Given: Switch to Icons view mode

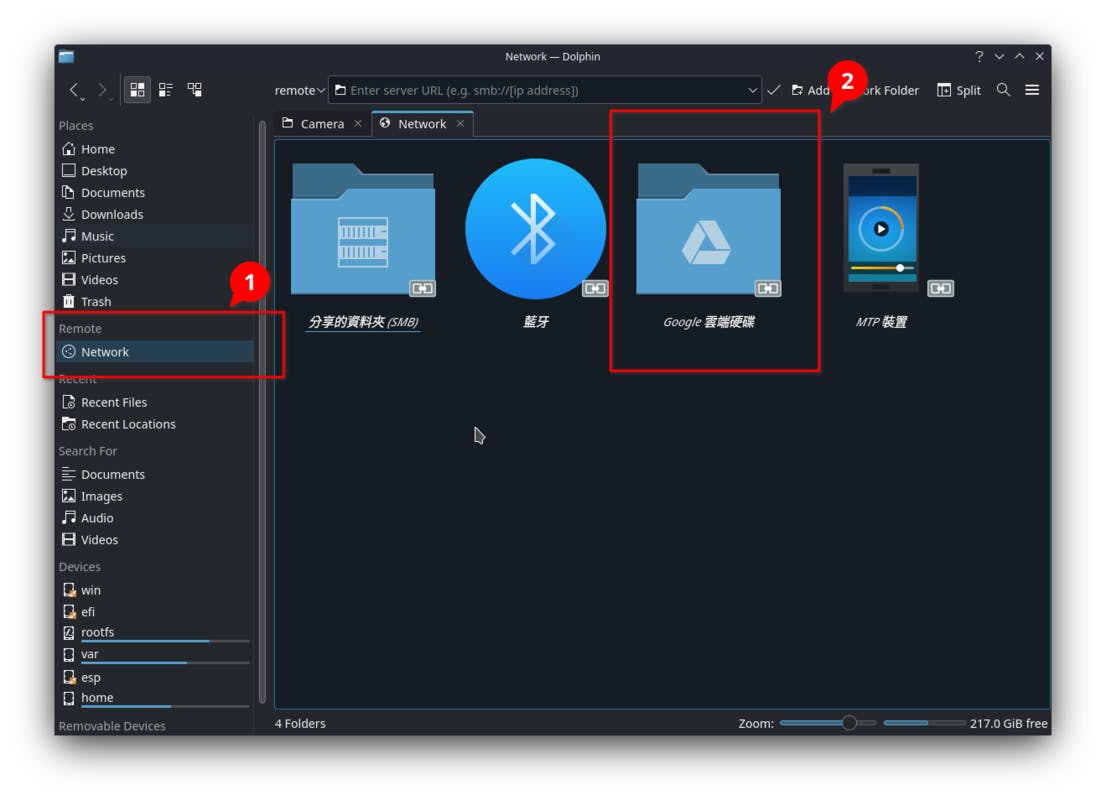Looking at the screenshot, I should pos(138,90).
